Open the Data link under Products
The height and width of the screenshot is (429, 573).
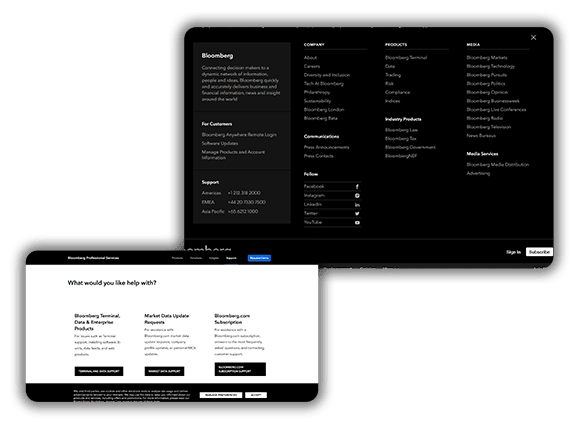[x=390, y=66]
